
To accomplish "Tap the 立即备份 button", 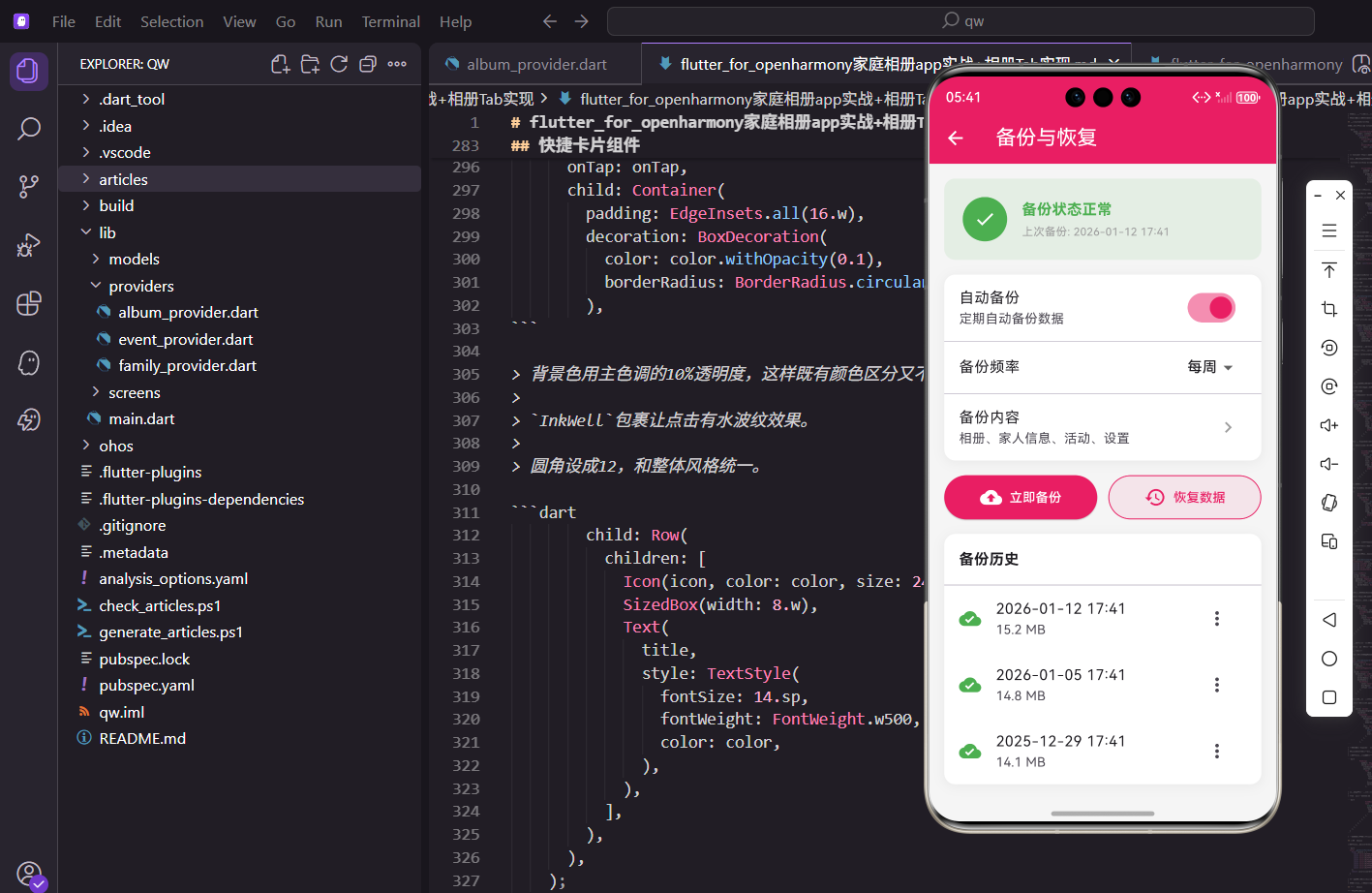I will 1021,497.
